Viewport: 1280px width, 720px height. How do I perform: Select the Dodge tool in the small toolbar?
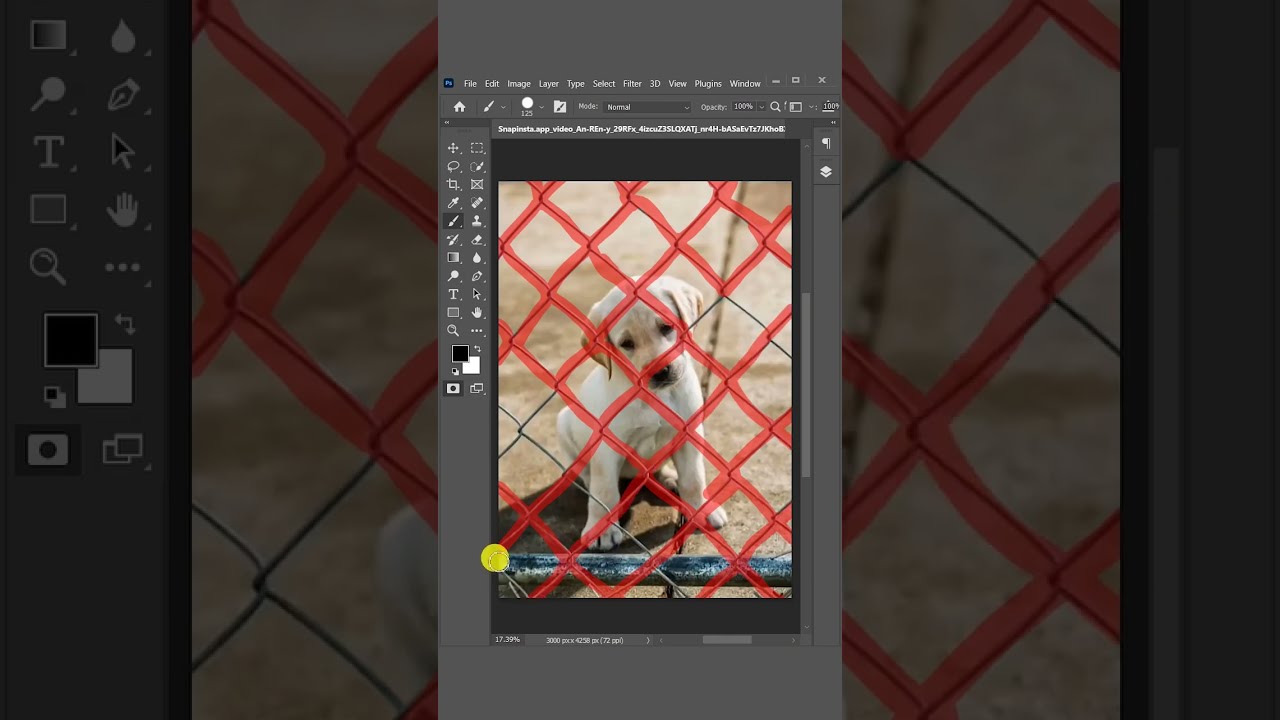453,276
